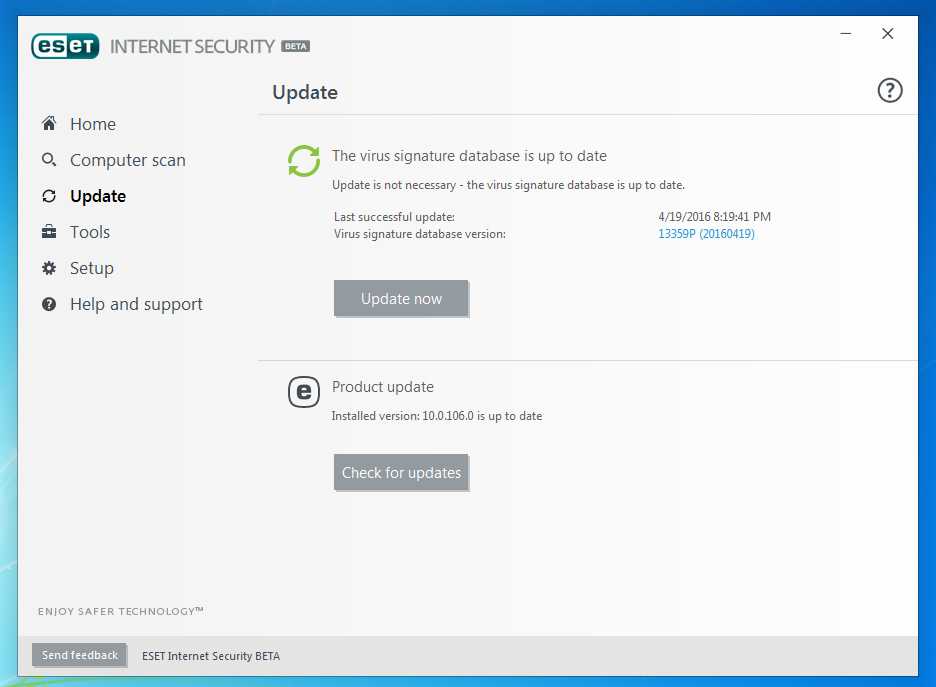The image size is (936, 687).
Task: Close the ESET window
Action: point(888,33)
